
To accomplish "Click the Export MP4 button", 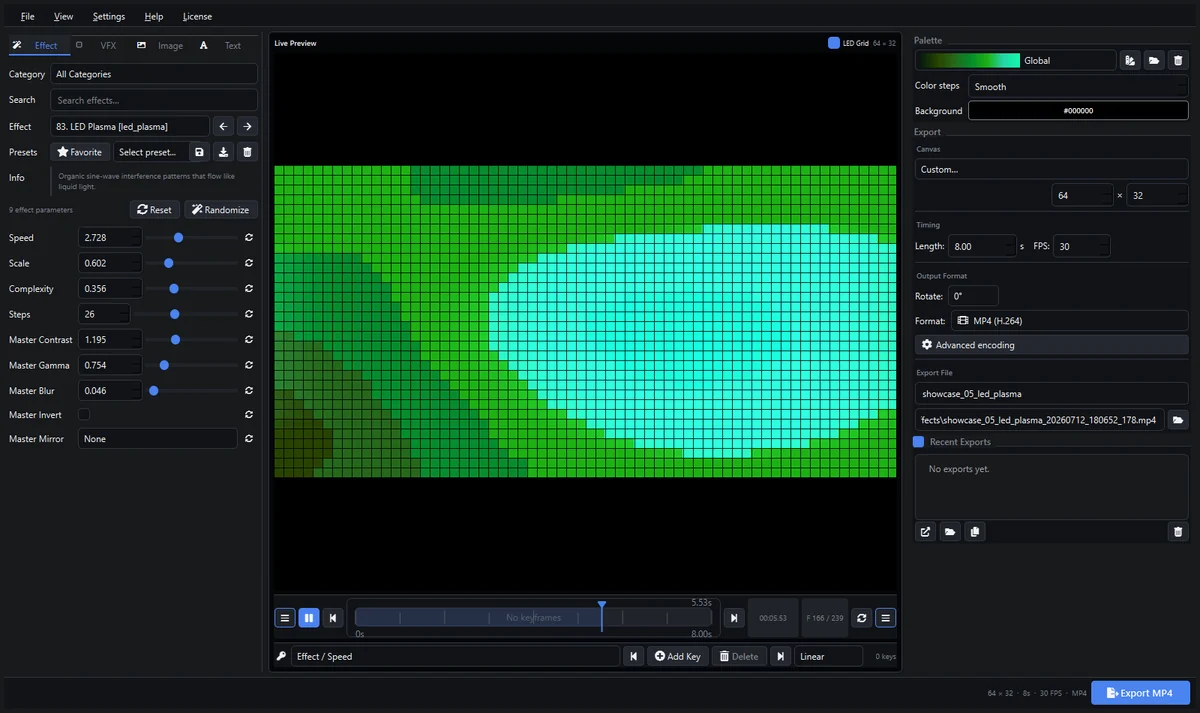I will [x=1140, y=693].
